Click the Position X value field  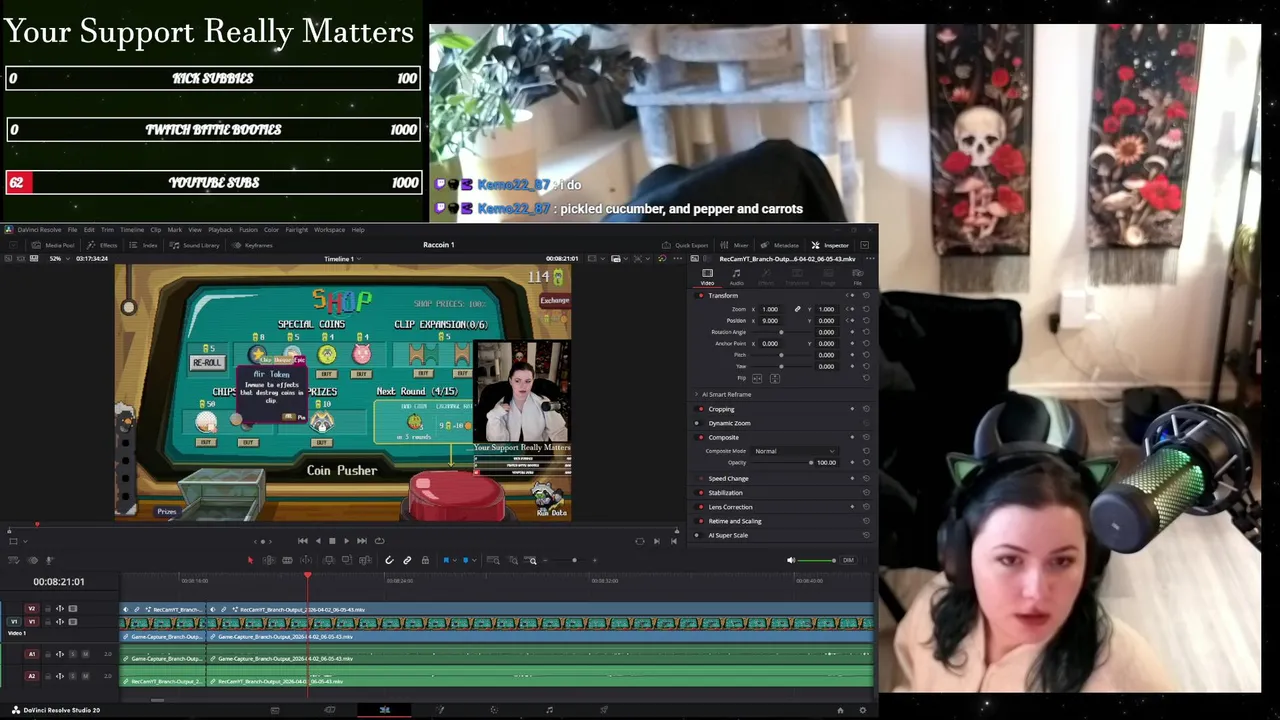771,321
